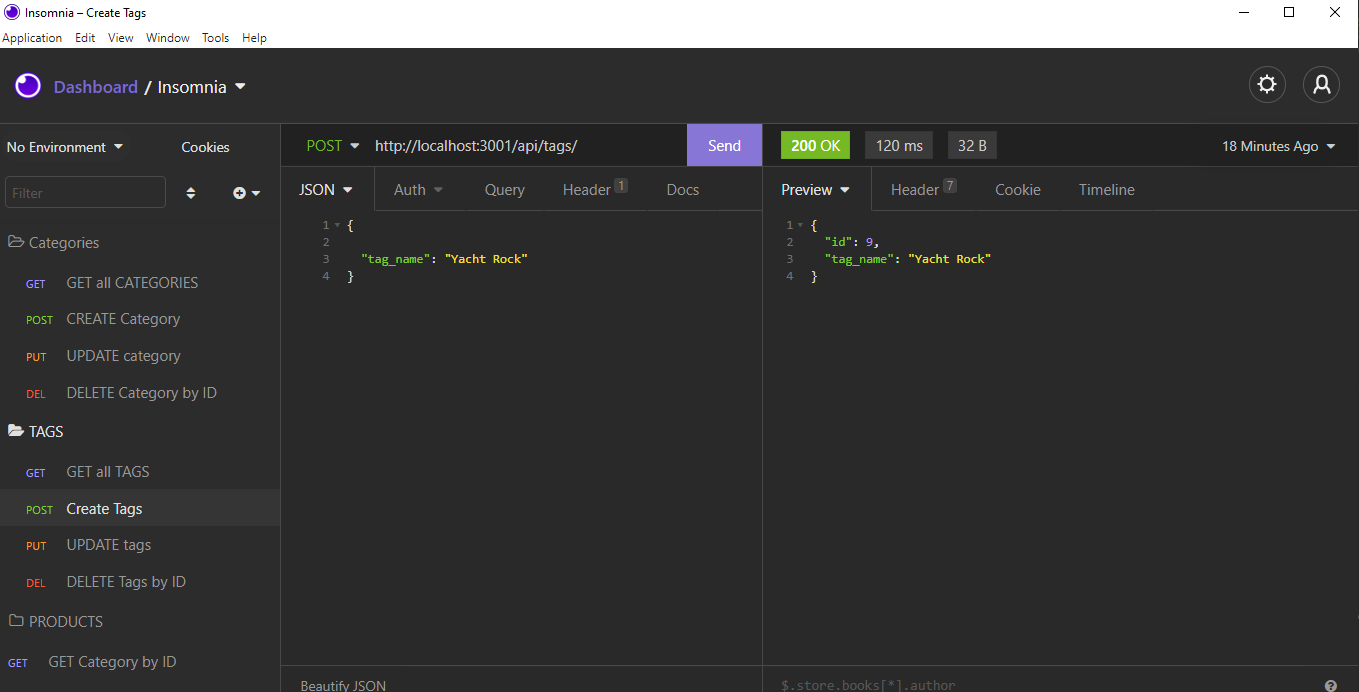The width and height of the screenshot is (1359, 692).
Task: Select DELETE Category by ID request
Action: (140, 393)
